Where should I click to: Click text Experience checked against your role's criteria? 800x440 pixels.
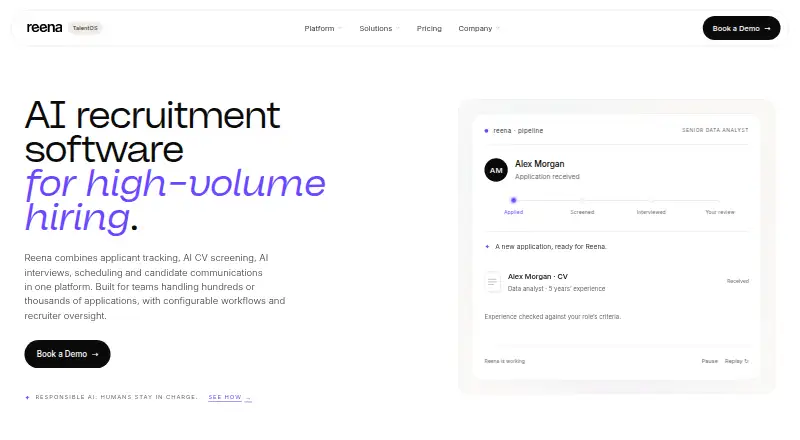tap(553, 316)
